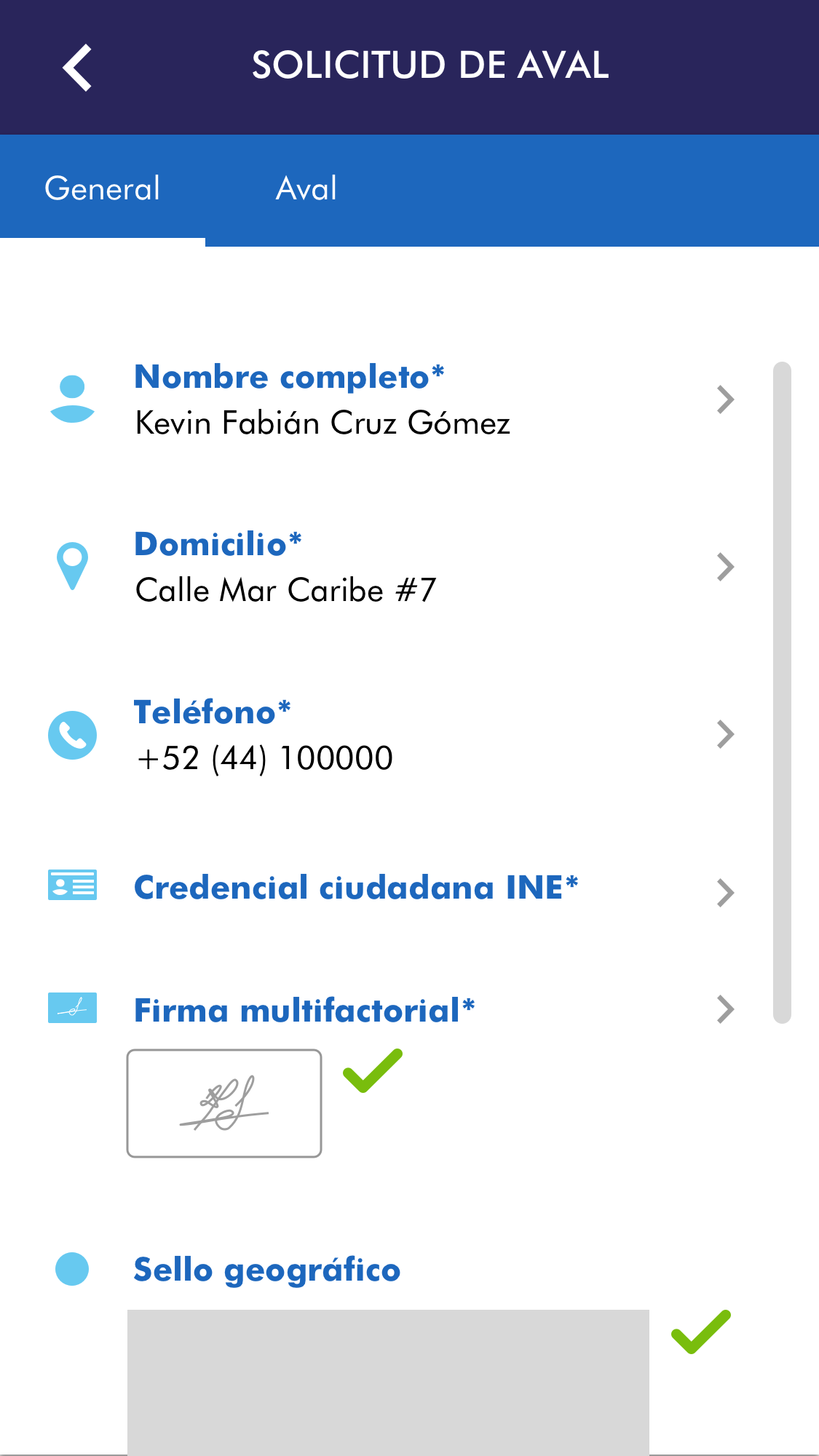Image resolution: width=819 pixels, height=1456 pixels.
Task: Expand the Firma multifactorial chevron
Action: point(725,1009)
